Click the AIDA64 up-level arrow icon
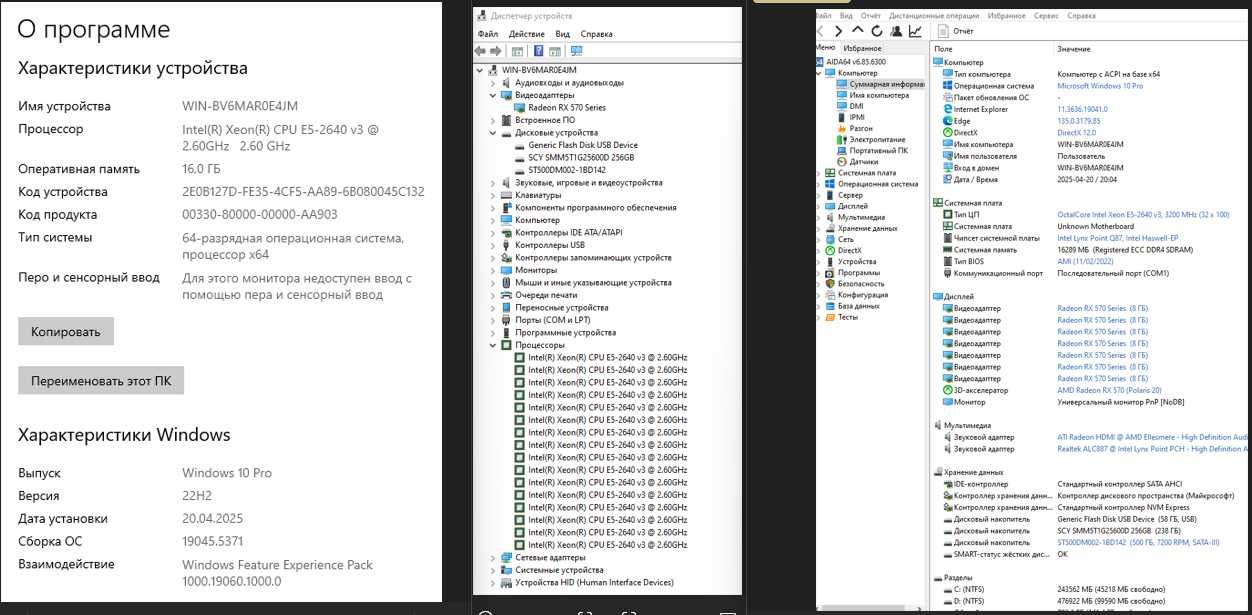 tap(858, 32)
